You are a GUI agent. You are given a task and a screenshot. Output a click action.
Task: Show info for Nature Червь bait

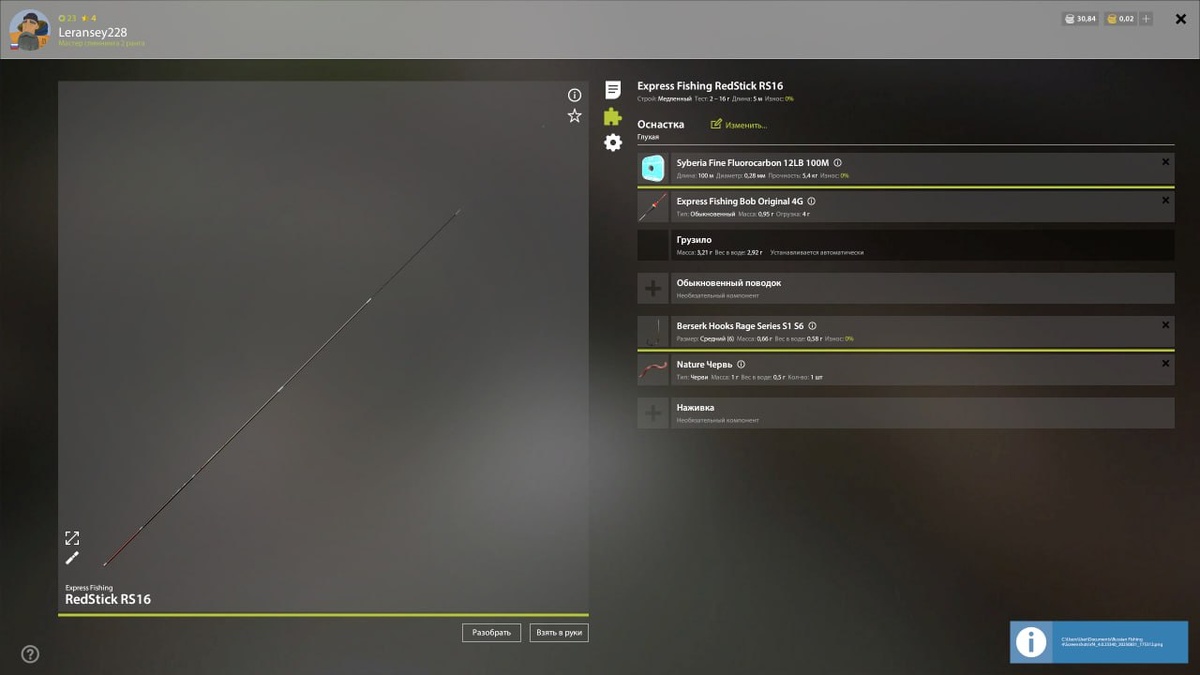[741, 365]
